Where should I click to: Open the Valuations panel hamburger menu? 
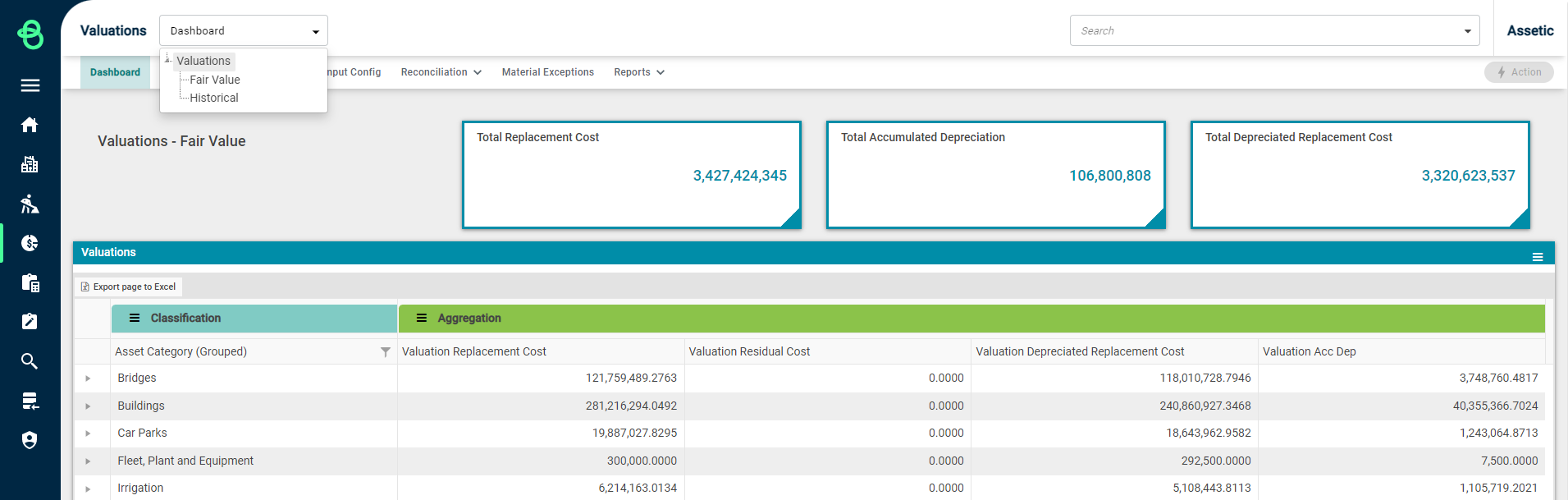1537,257
